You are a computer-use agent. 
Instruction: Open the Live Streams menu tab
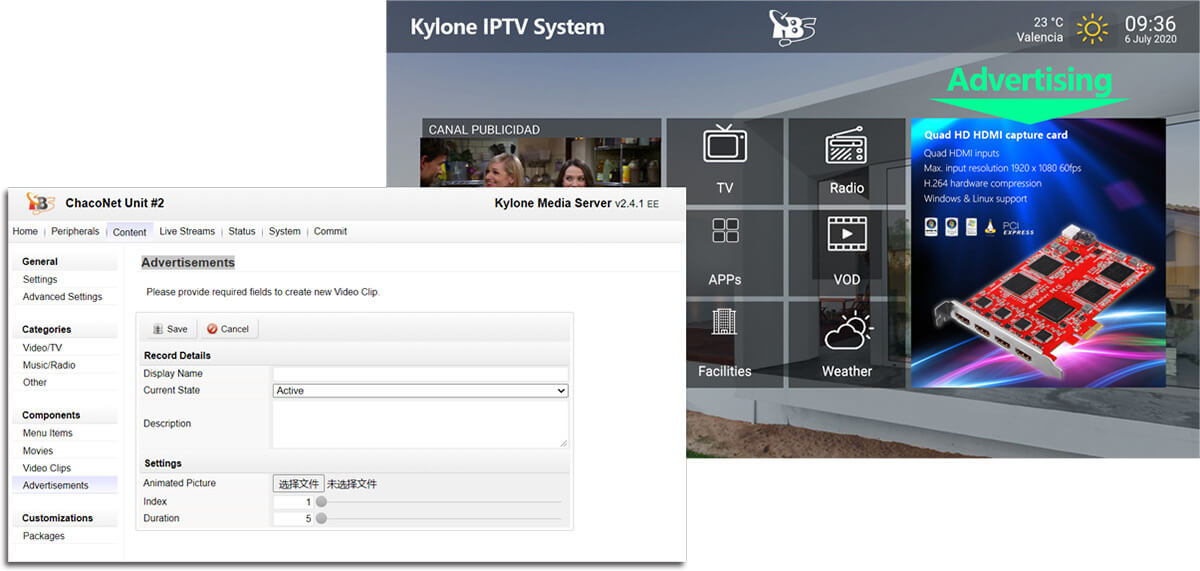[x=187, y=232]
